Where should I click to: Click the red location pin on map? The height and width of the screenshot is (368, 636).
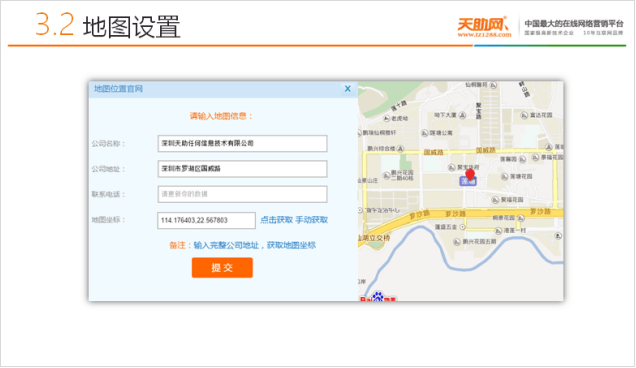pyautogui.click(x=470, y=174)
